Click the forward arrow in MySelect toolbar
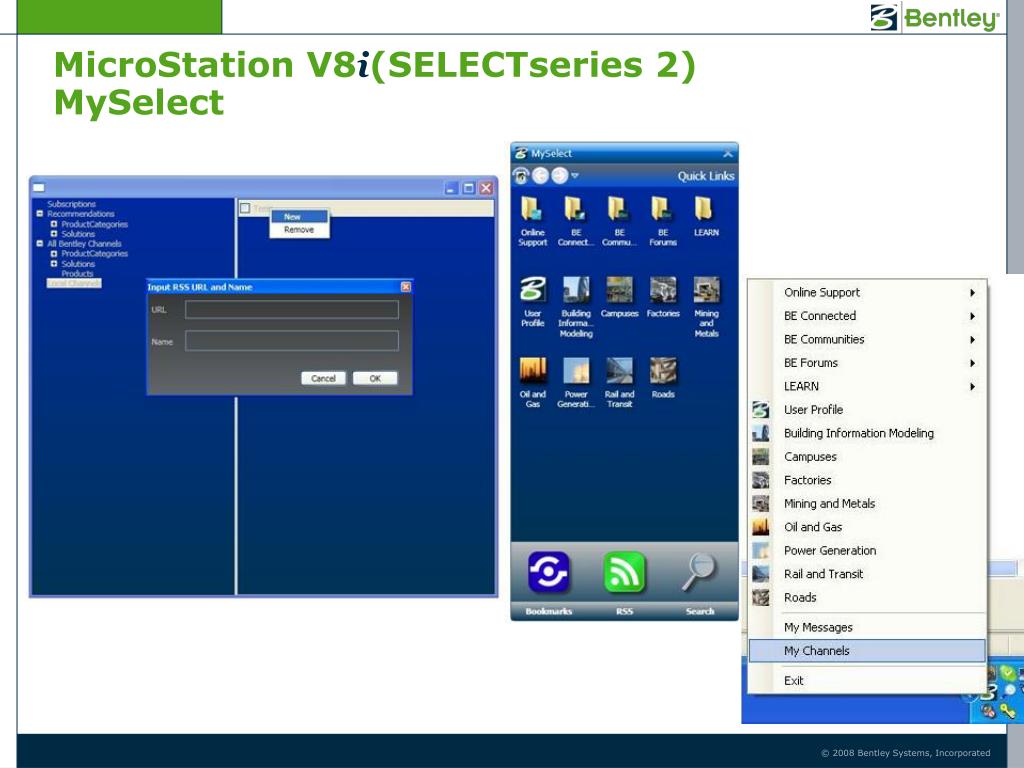 (x=560, y=176)
